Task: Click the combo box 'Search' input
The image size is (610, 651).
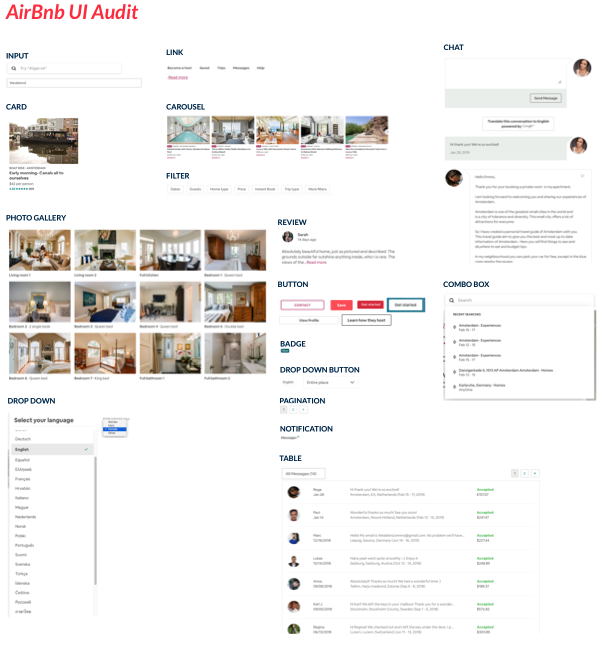Action: point(519,300)
